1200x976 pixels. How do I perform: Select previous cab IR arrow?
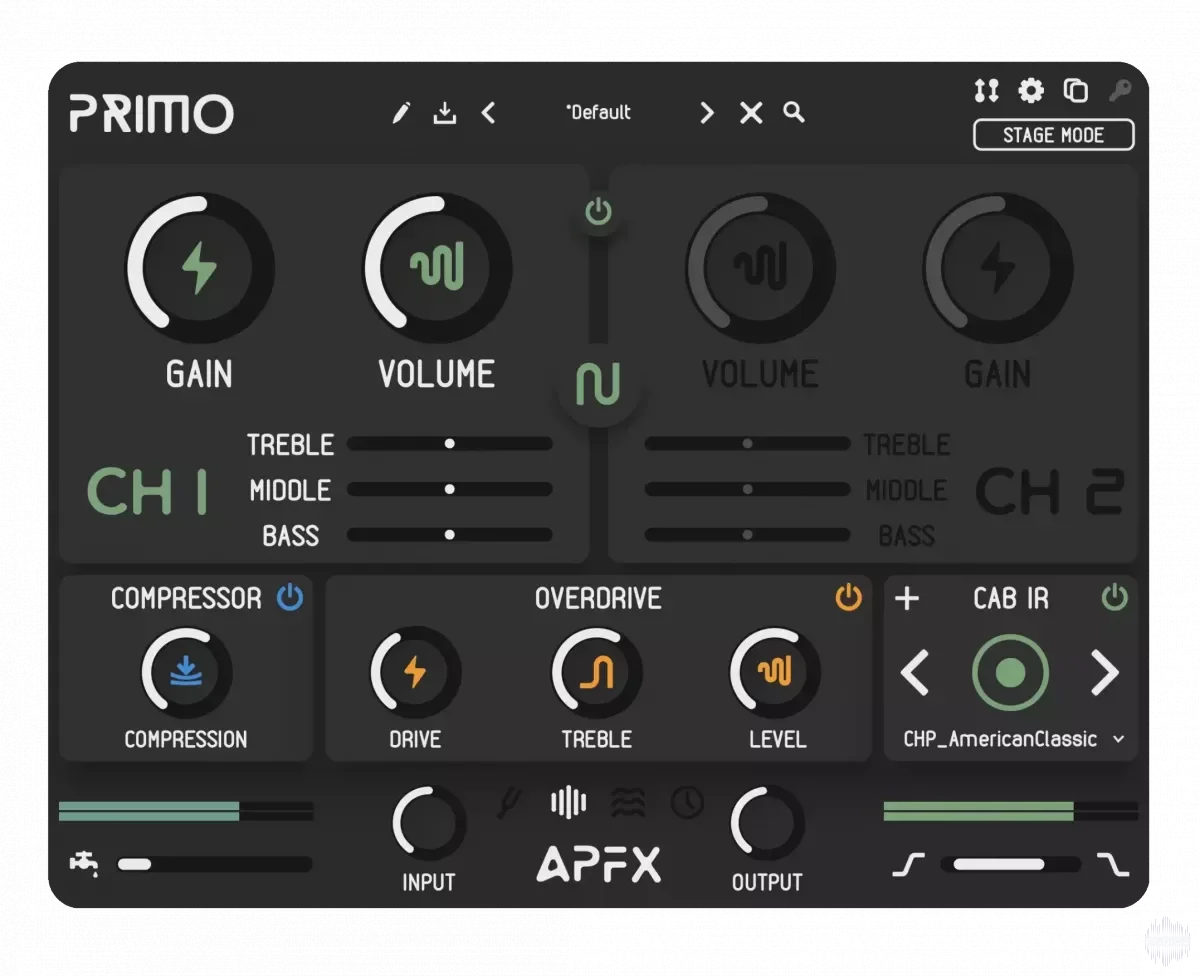pos(915,673)
